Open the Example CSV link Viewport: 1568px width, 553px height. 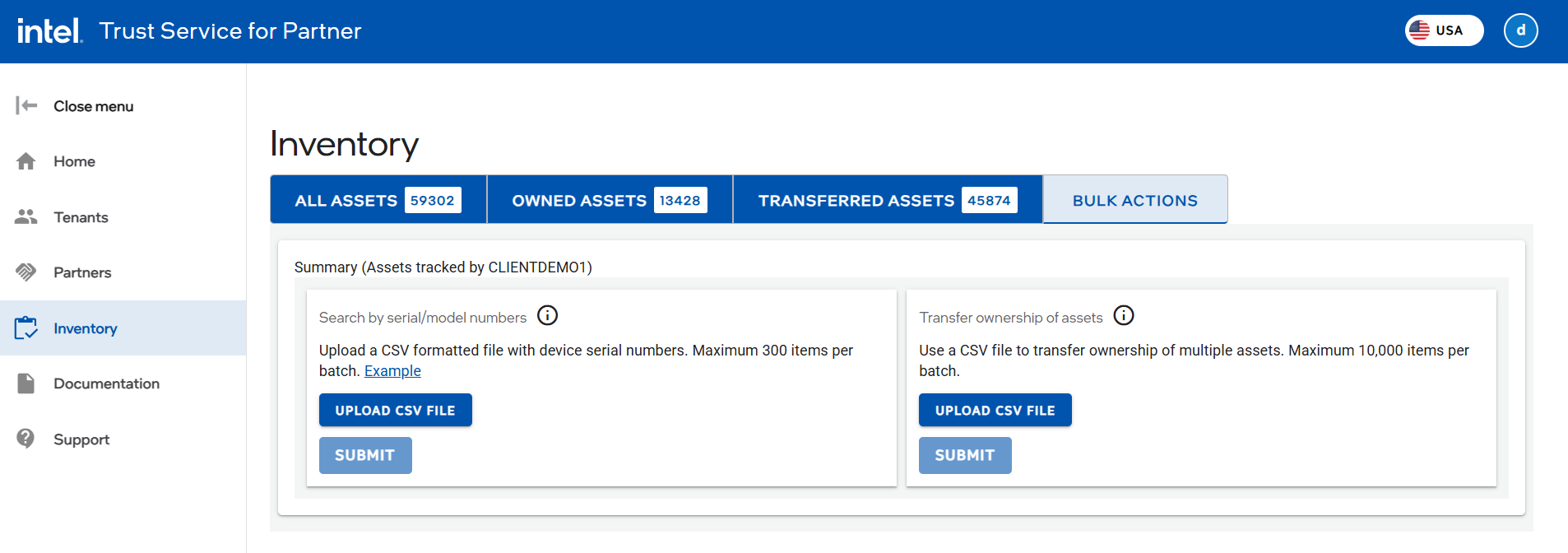(392, 371)
